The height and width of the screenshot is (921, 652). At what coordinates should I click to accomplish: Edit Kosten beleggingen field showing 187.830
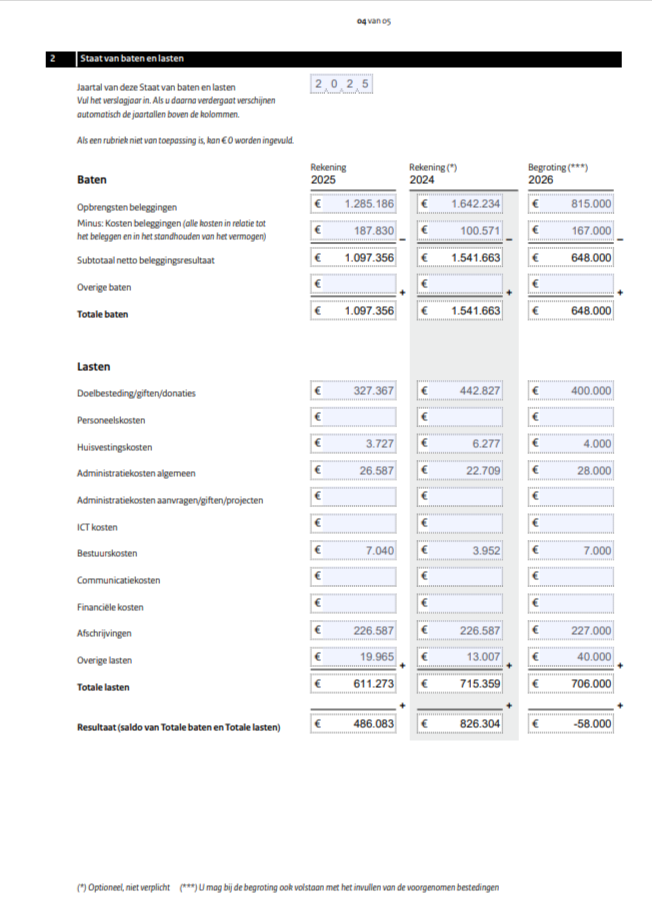(x=353, y=230)
